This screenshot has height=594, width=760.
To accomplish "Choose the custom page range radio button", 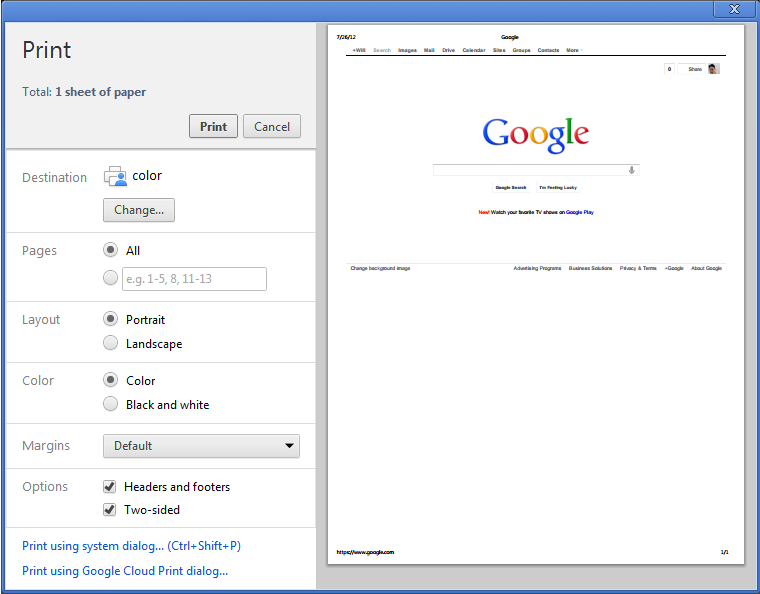I will tap(110, 279).
